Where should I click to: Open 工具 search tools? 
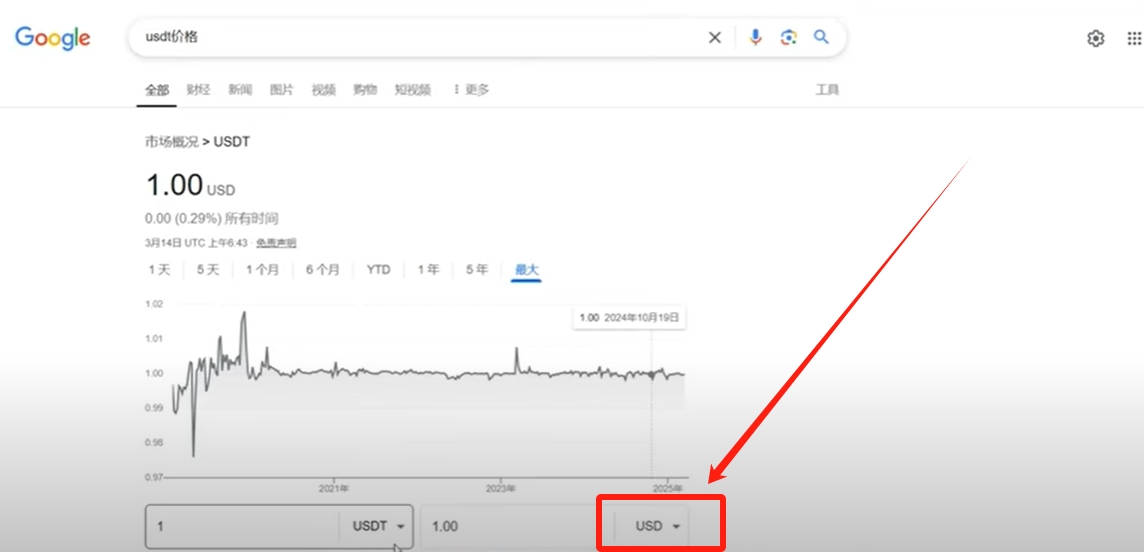click(x=827, y=90)
